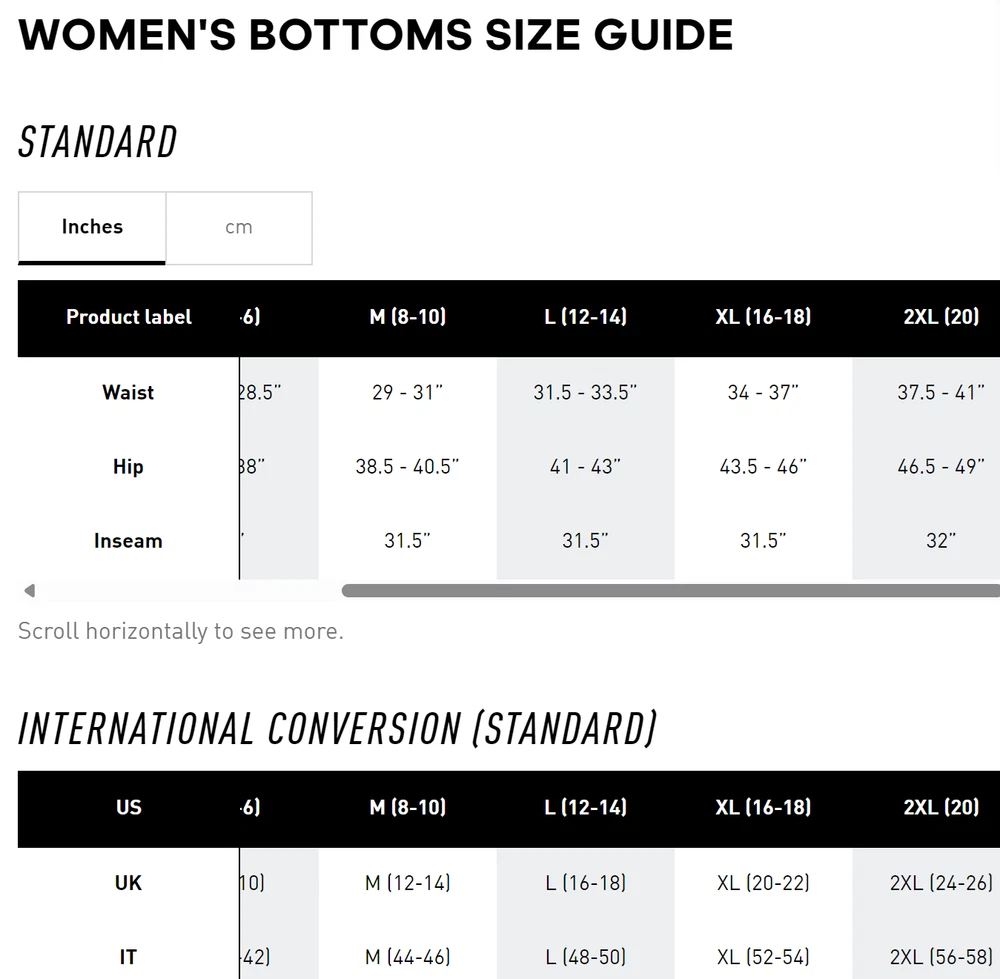The width and height of the screenshot is (1000, 979).
Task: Click the 29 - 31" waist cell
Action: [x=407, y=392]
